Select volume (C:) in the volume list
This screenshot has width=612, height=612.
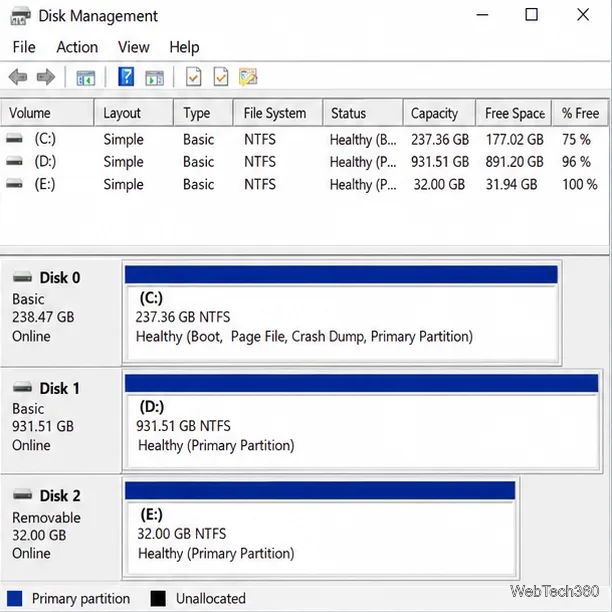[x=45, y=139]
